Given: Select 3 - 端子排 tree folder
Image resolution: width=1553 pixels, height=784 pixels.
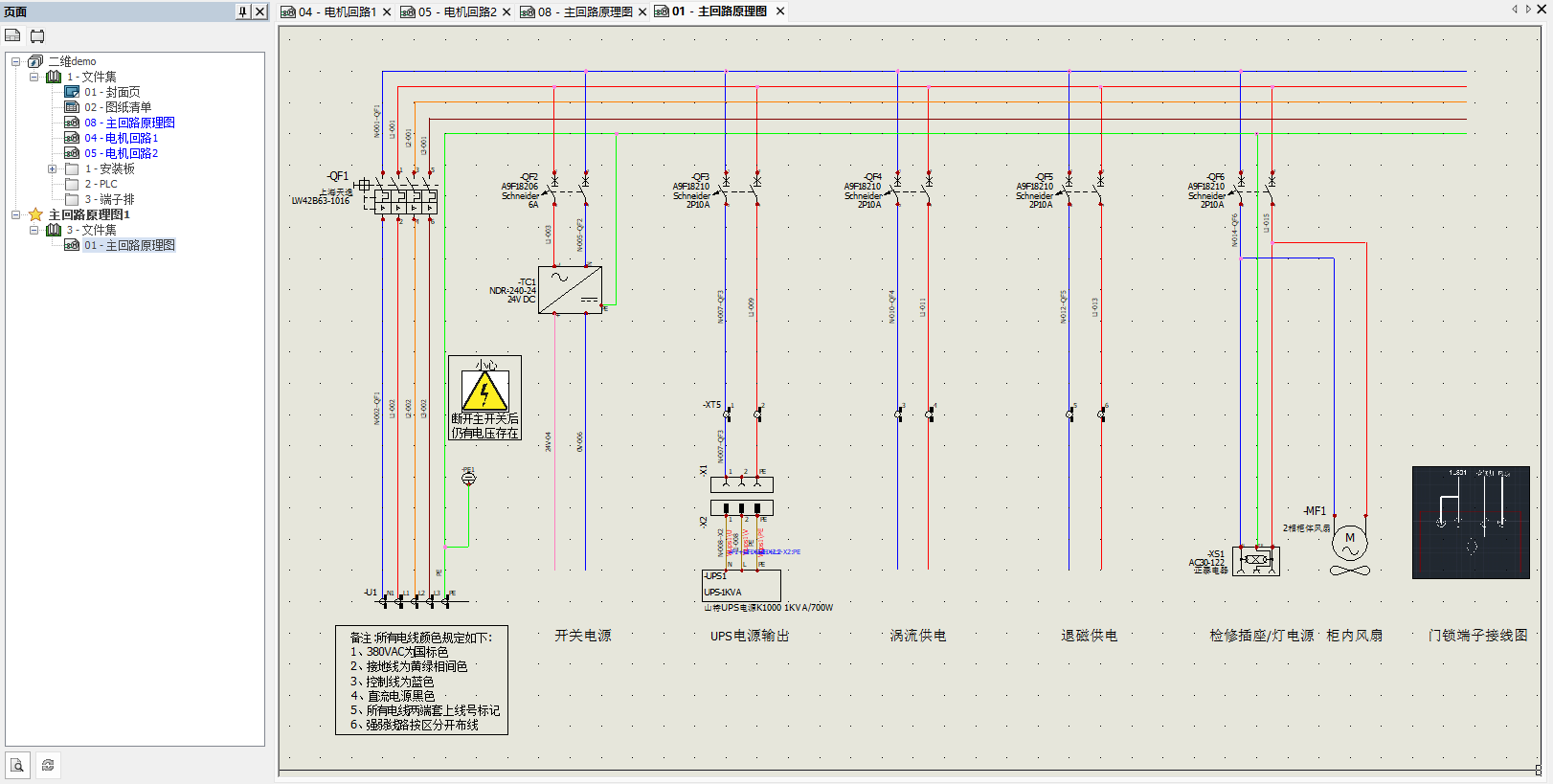Looking at the screenshot, I should (109, 199).
